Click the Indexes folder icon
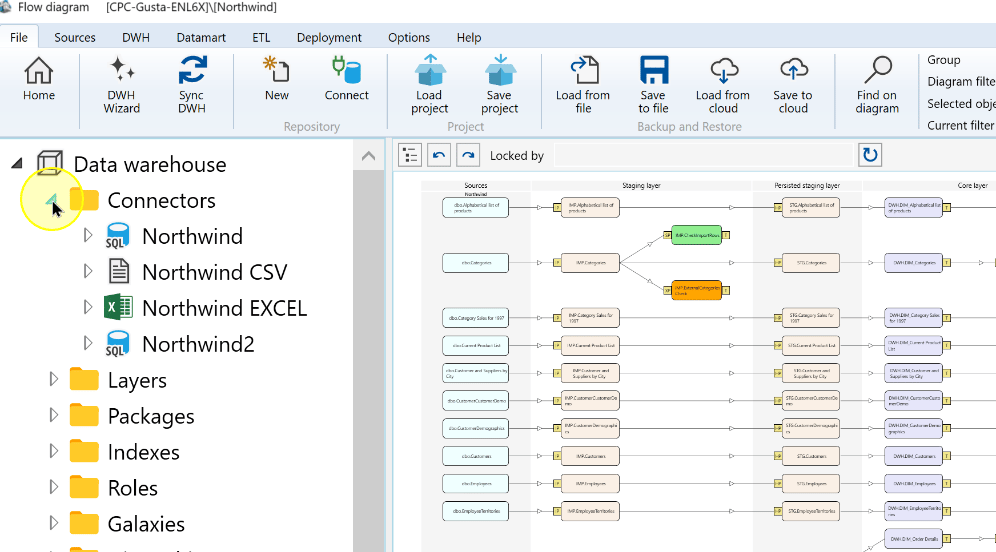Screen dimensions: 996x552 (84, 452)
